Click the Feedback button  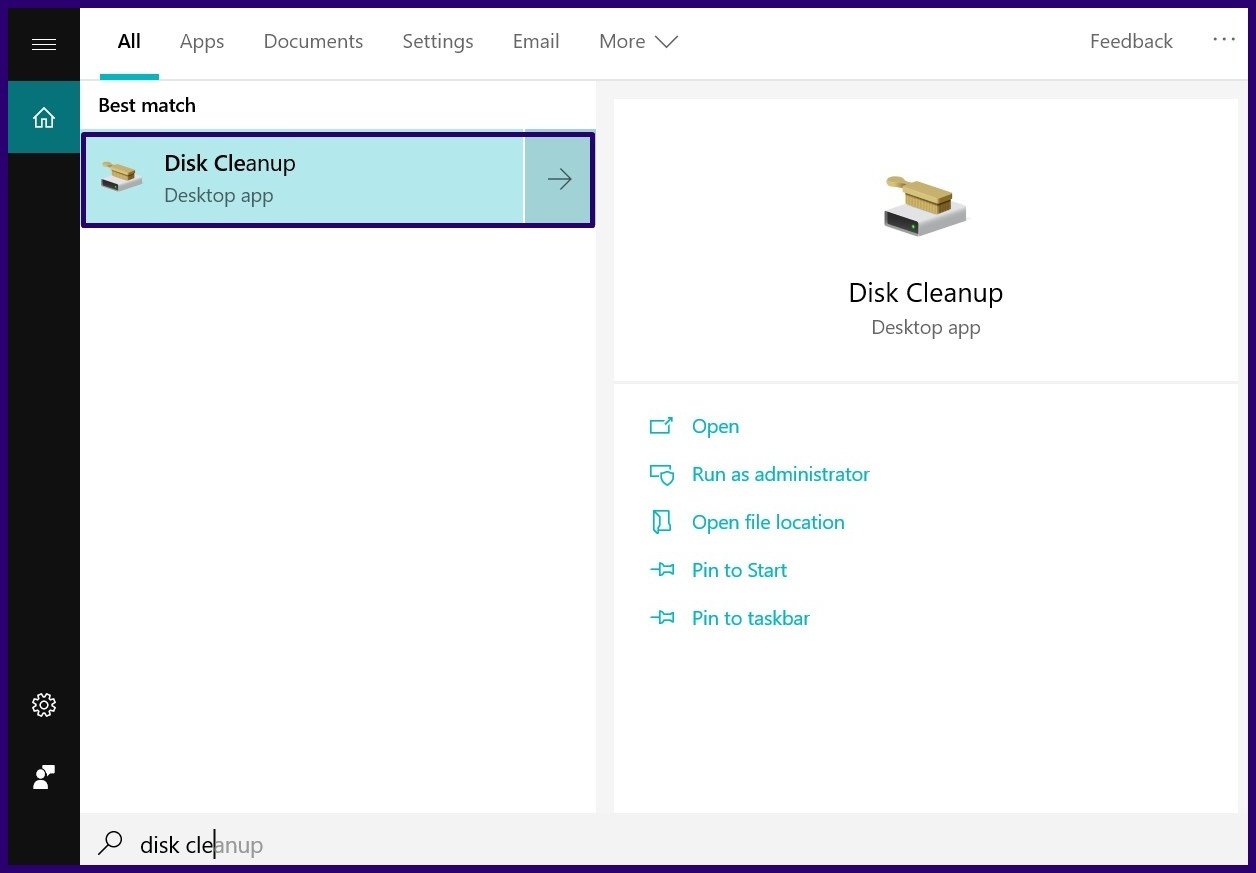[1131, 41]
